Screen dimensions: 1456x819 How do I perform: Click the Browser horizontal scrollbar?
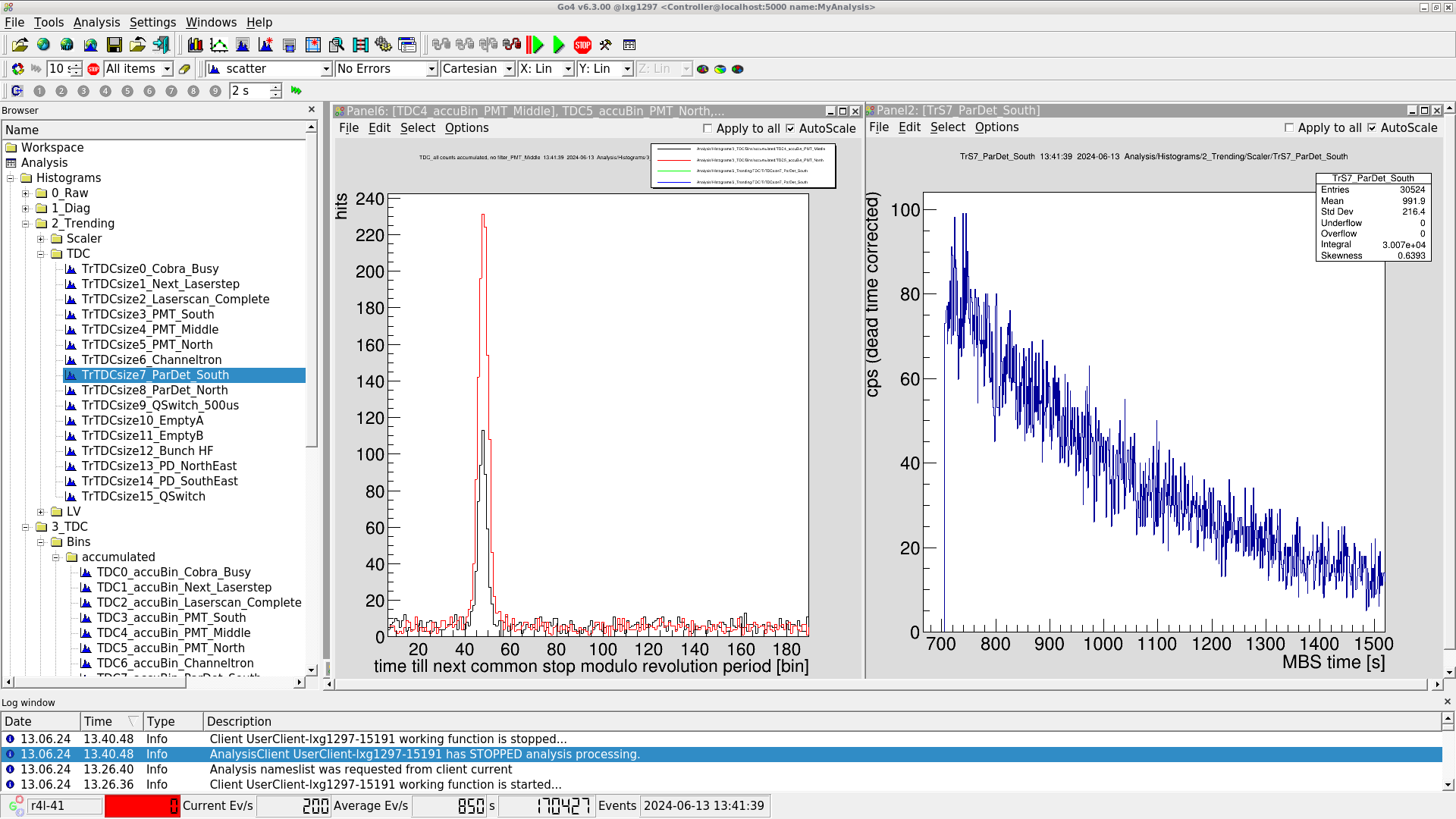(x=152, y=682)
